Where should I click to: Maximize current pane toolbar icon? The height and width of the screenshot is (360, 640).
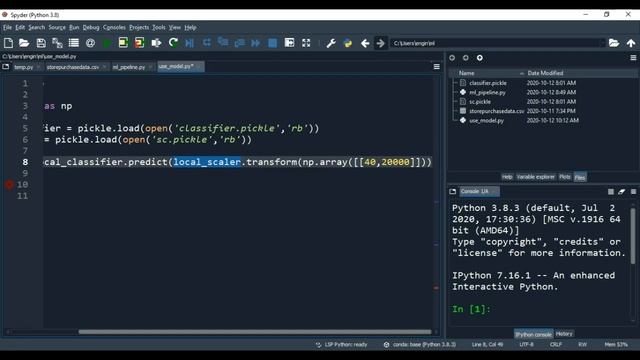(289, 43)
